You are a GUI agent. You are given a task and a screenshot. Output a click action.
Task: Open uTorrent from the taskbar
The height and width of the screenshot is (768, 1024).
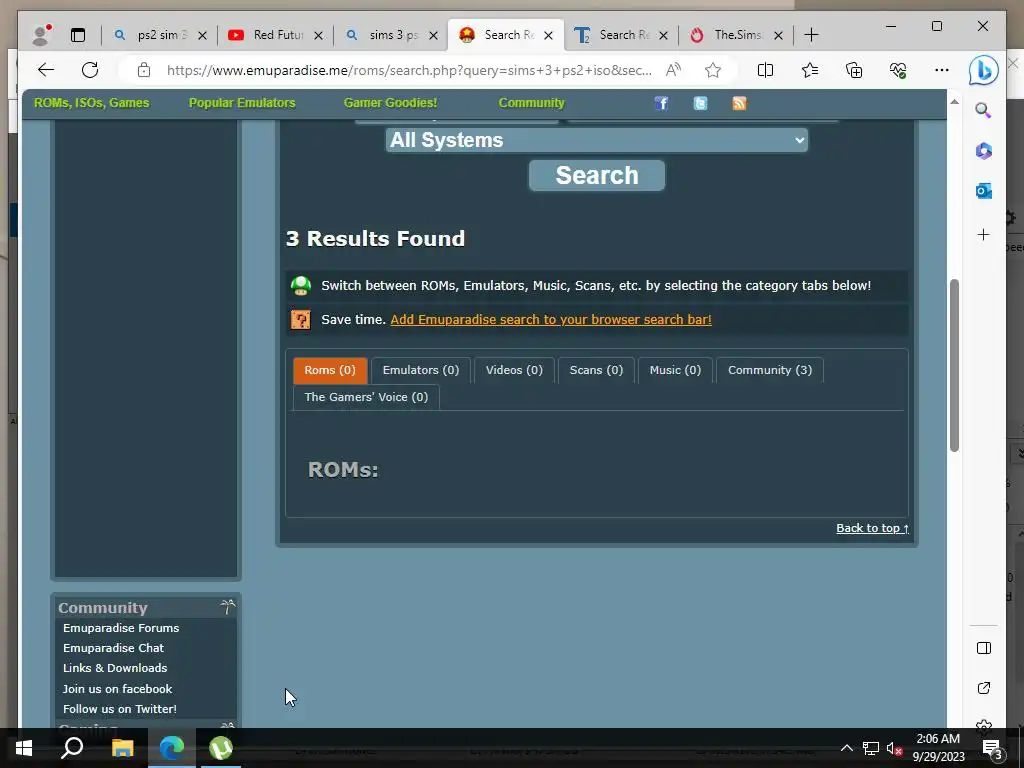click(x=221, y=748)
